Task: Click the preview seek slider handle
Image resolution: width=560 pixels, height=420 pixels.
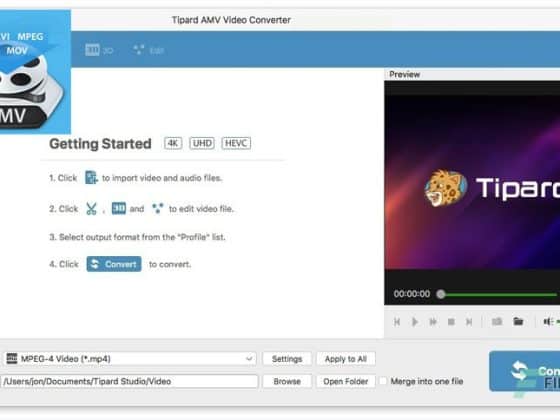Action: (x=441, y=294)
